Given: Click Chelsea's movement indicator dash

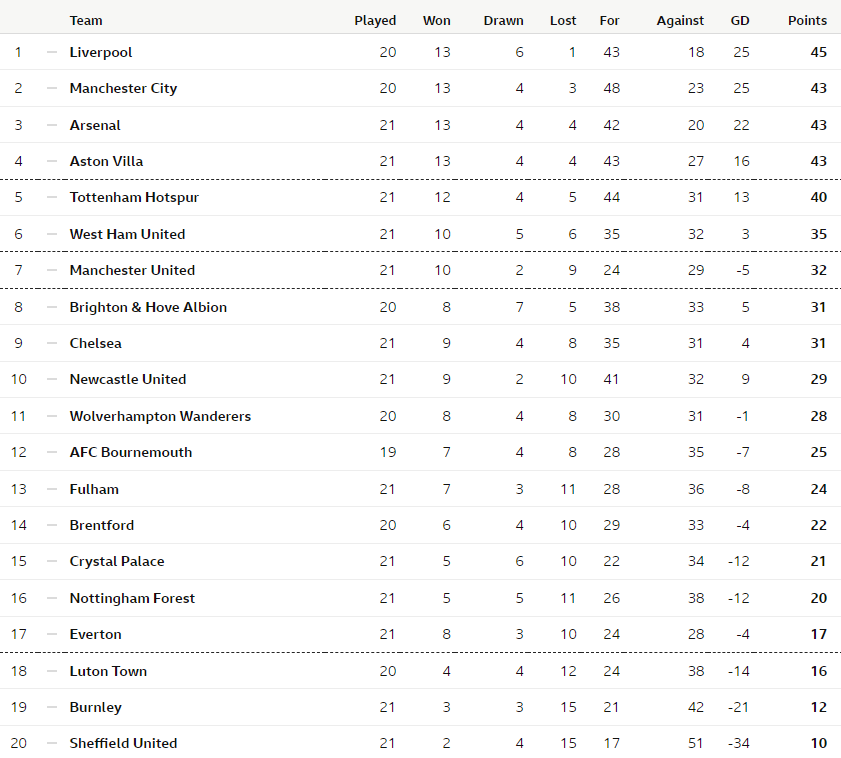Looking at the screenshot, I should pos(52,343).
